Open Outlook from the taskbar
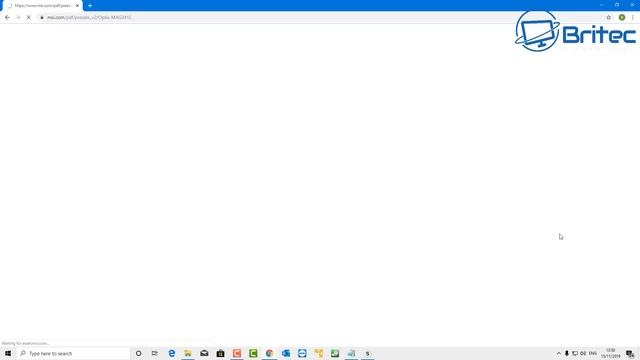The image size is (640, 360). [x=286, y=353]
